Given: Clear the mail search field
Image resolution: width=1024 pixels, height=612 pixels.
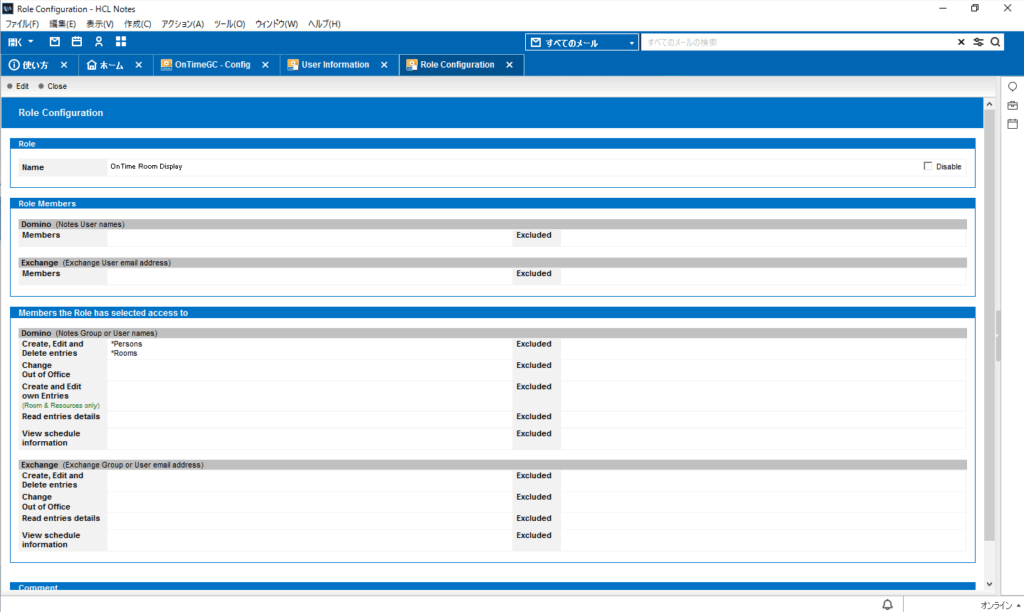Looking at the screenshot, I should pyautogui.click(x=961, y=43).
